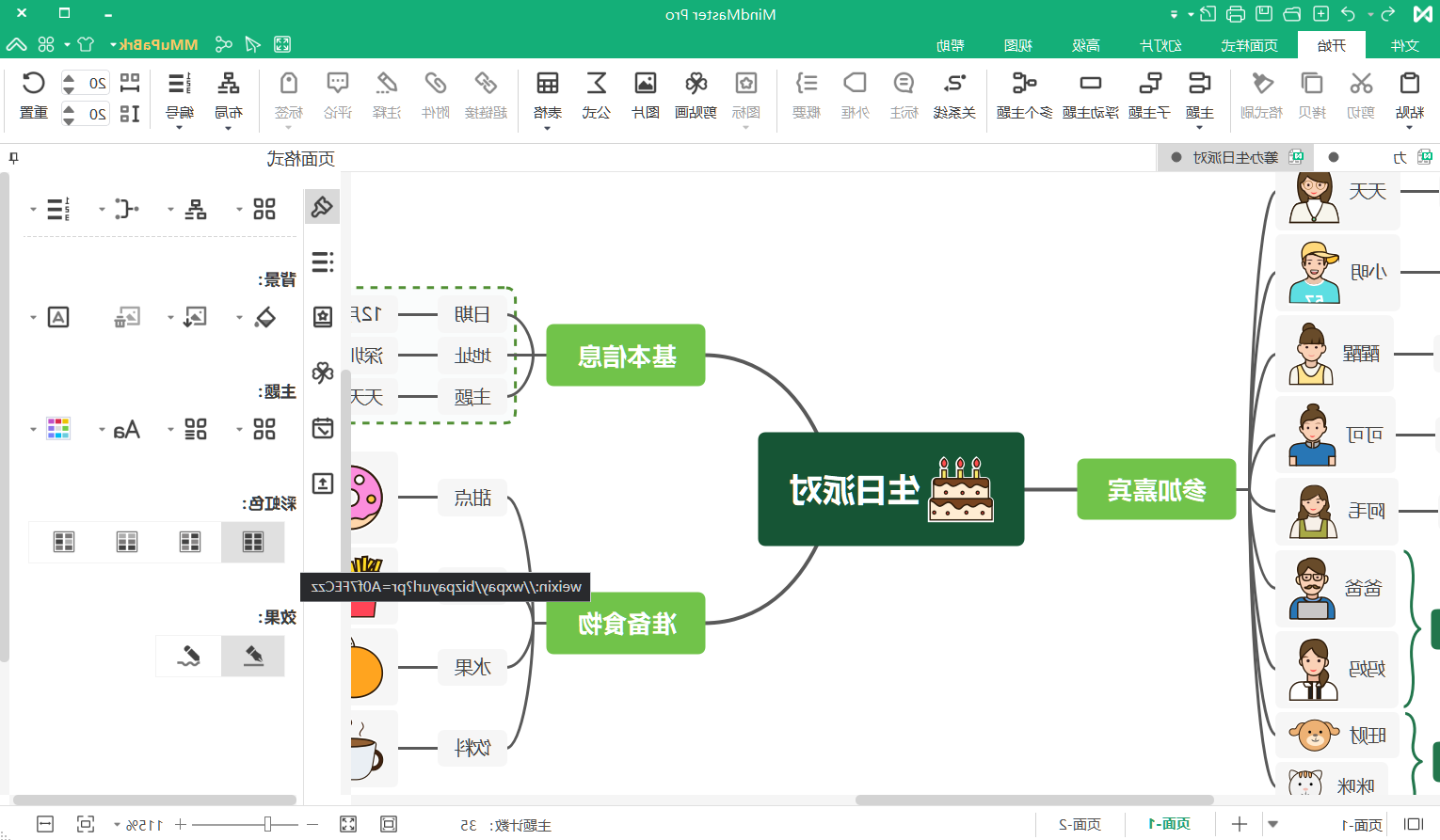Select the 生日派对 central topic node
This screenshot has height=840, width=1440.
click(x=891, y=489)
